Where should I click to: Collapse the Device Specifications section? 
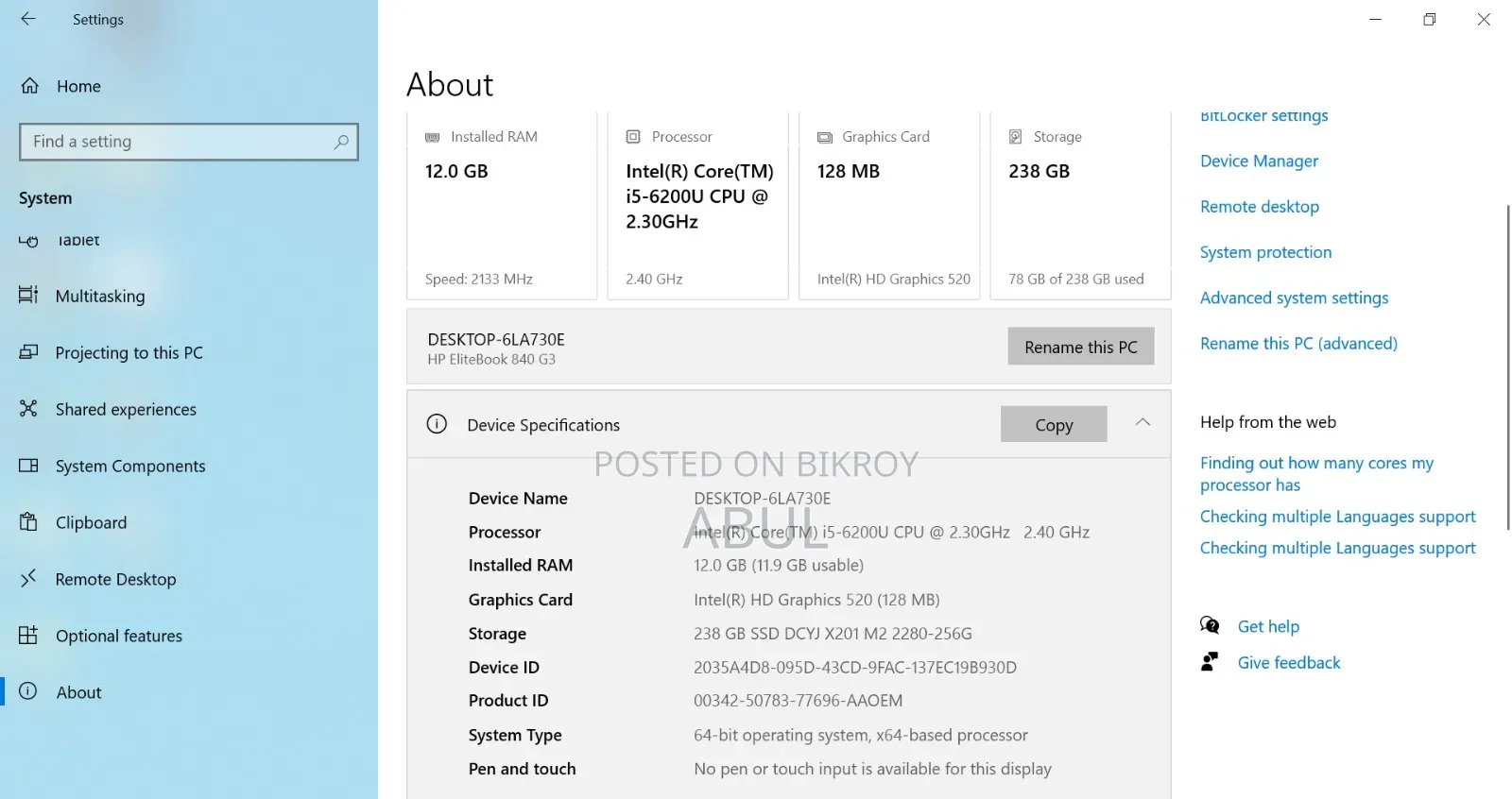tap(1143, 422)
